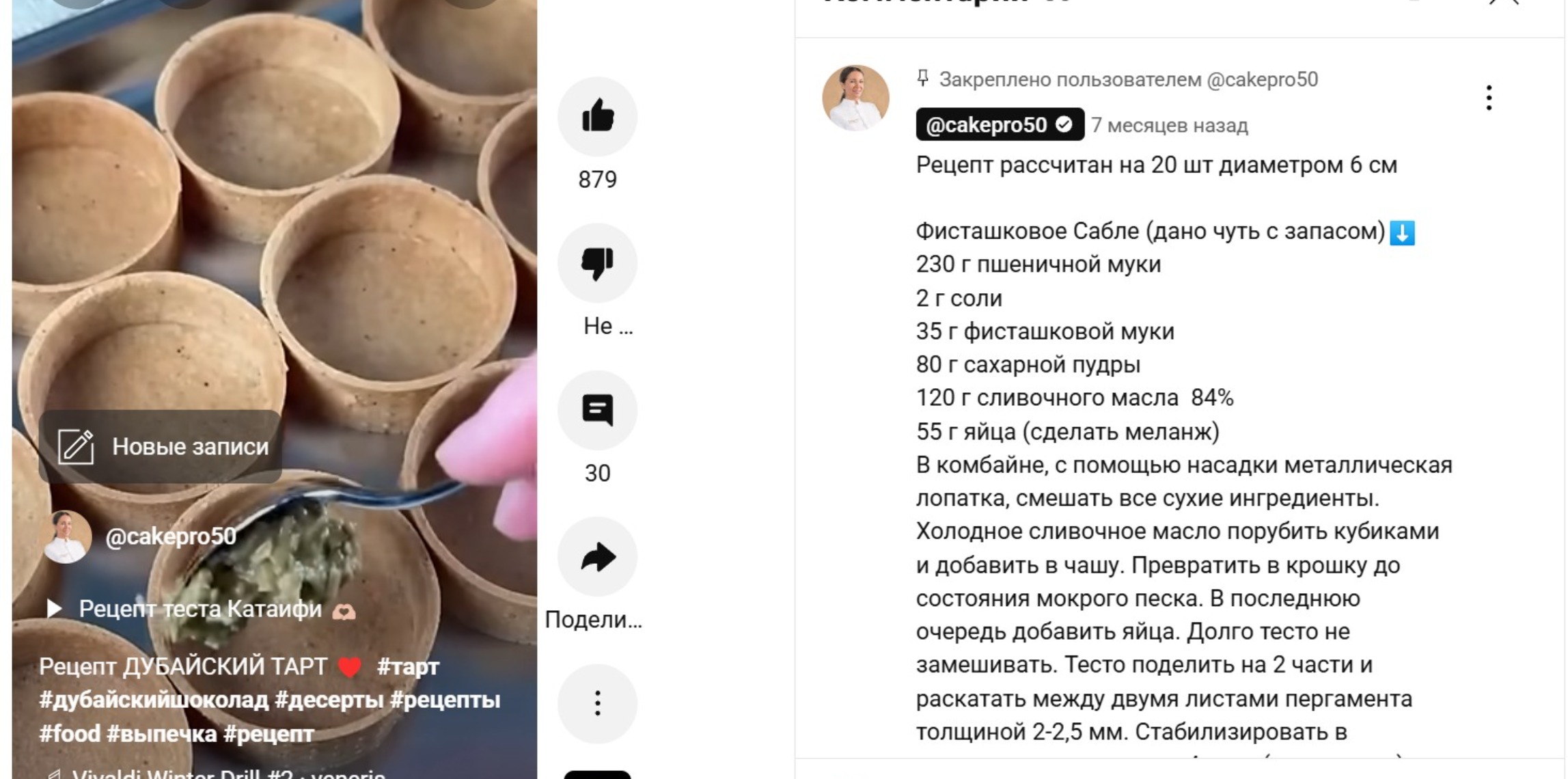Select the #десерты hashtag
The image size is (1568, 779).
click(x=329, y=700)
